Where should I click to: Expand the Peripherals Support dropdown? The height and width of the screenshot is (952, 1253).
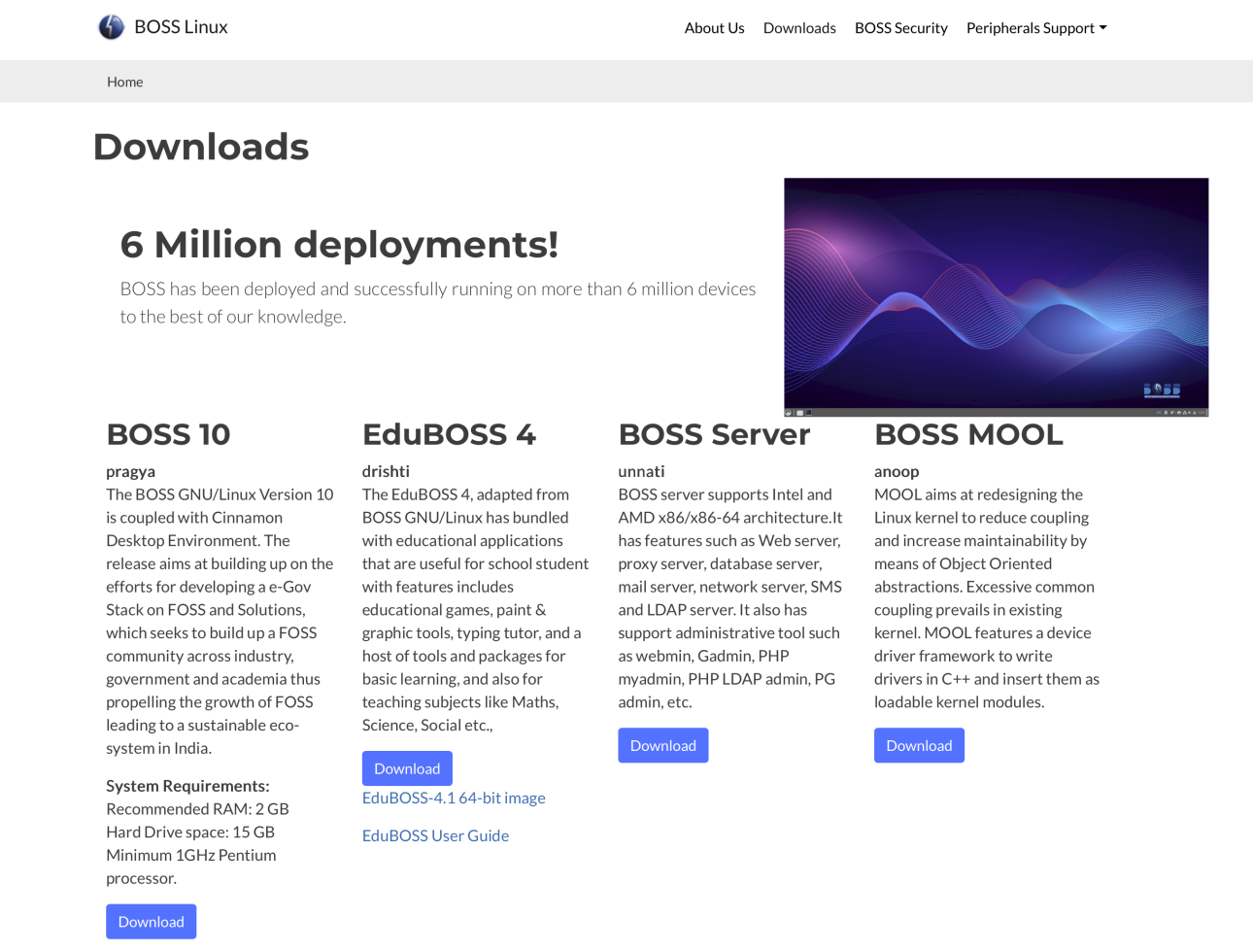1036,28
